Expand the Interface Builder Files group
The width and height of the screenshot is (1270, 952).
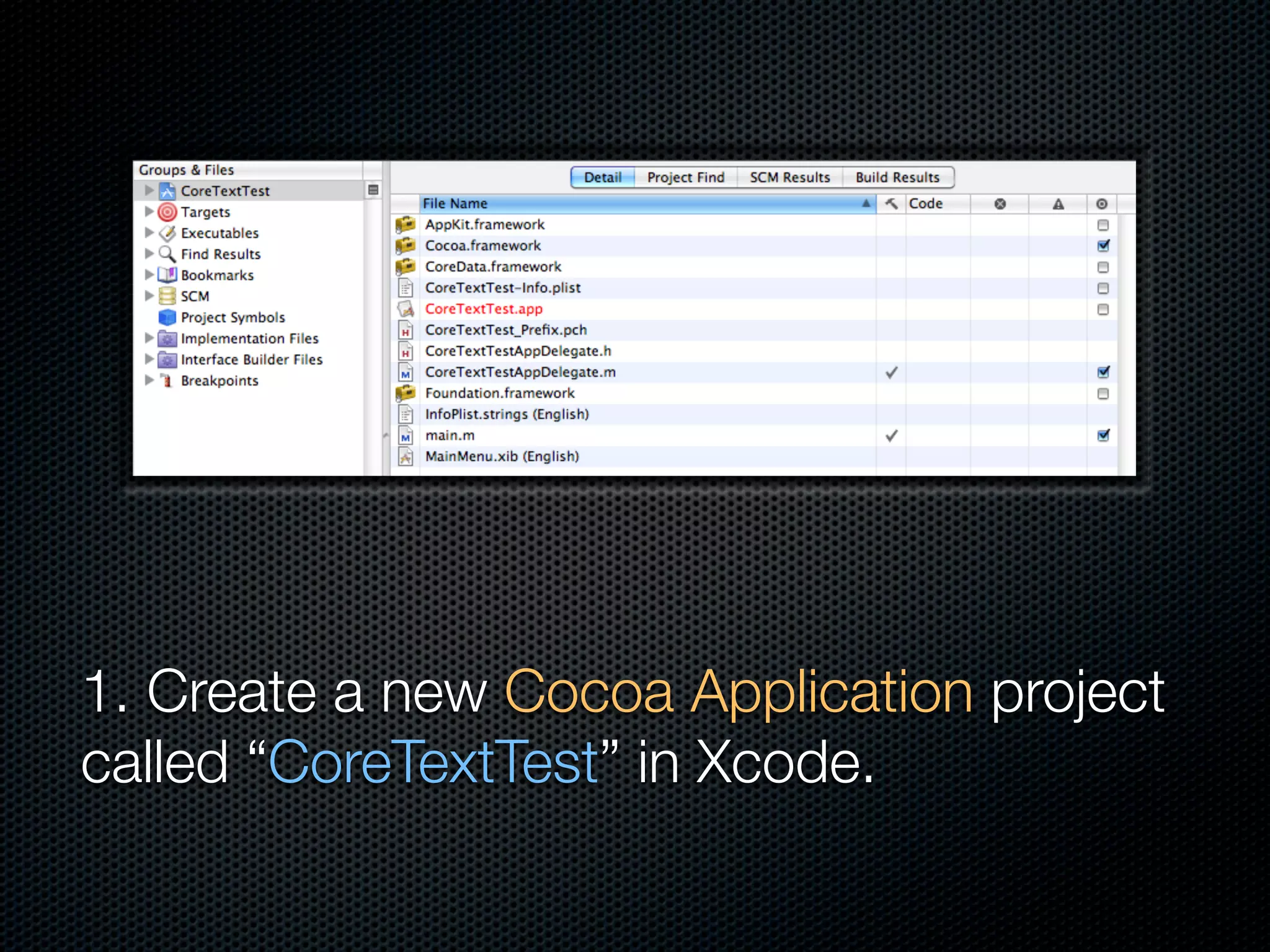[149, 359]
